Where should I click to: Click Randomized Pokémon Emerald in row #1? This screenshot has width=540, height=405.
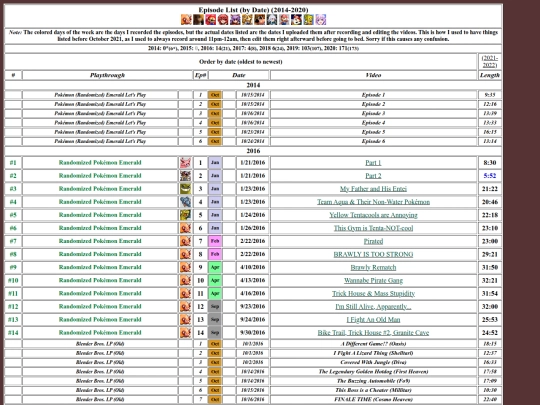coord(100,163)
